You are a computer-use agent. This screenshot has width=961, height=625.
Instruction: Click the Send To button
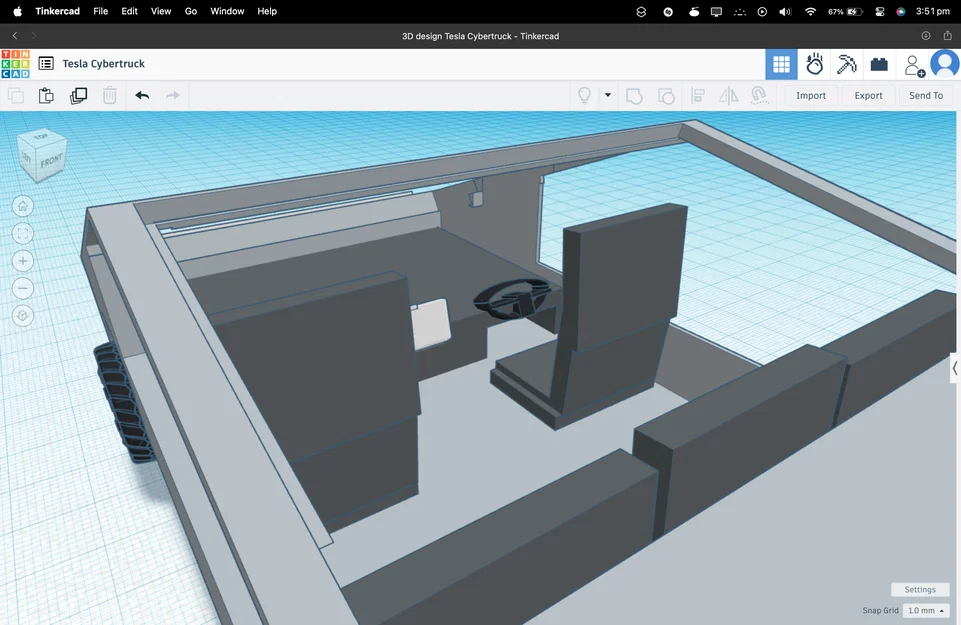click(926, 96)
